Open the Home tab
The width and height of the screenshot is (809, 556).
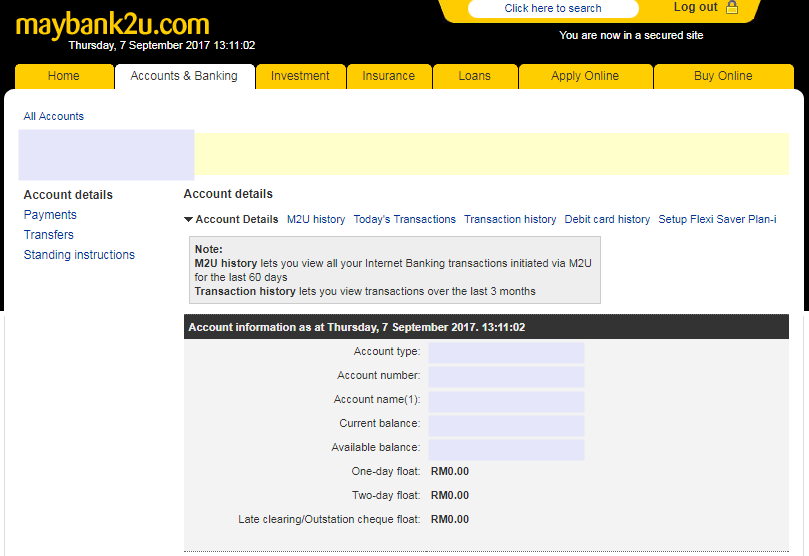pyautogui.click(x=64, y=76)
